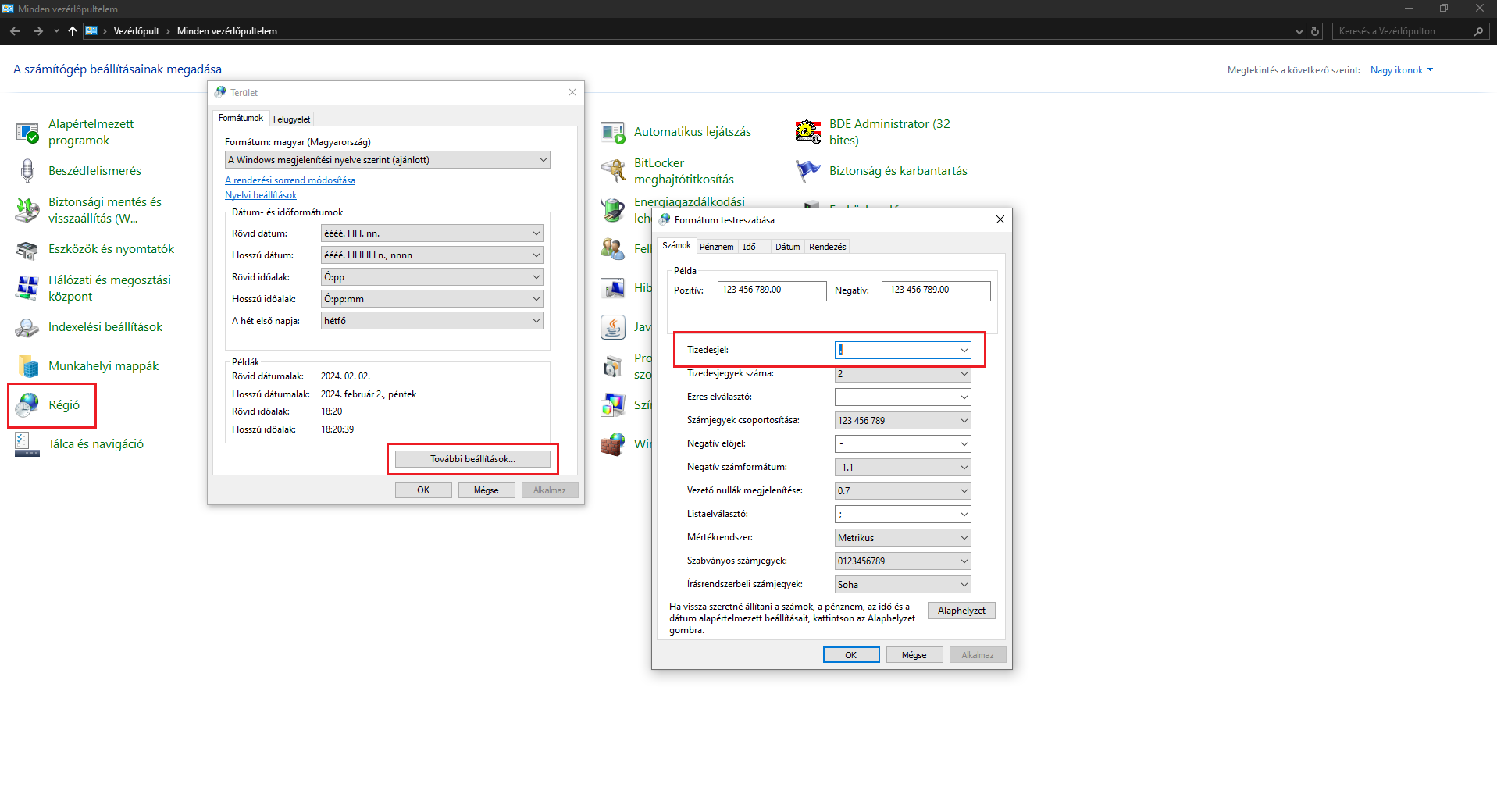Click the navigation Back arrow
Image resolution: width=1497 pixels, height=812 pixels.
point(15,31)
